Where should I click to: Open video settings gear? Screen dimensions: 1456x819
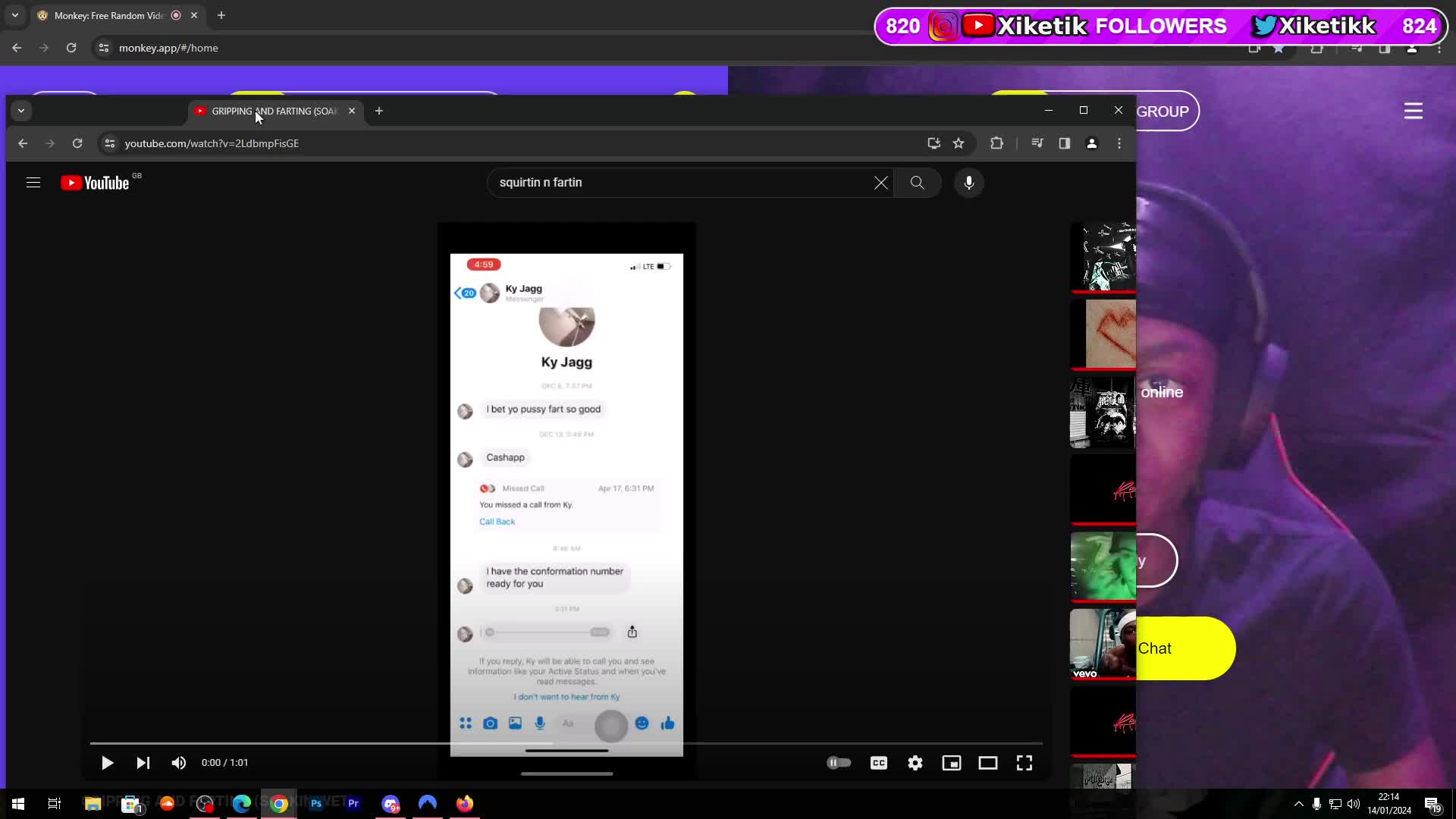click(x=915, y=763)
